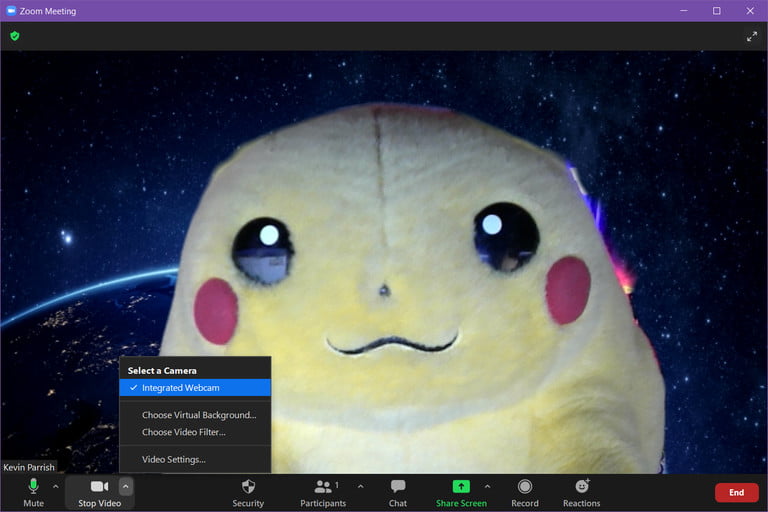Choose Video Filter from menu
This screenshot has width=768, height=512.
pyautogui.click(x=184, y=433)
